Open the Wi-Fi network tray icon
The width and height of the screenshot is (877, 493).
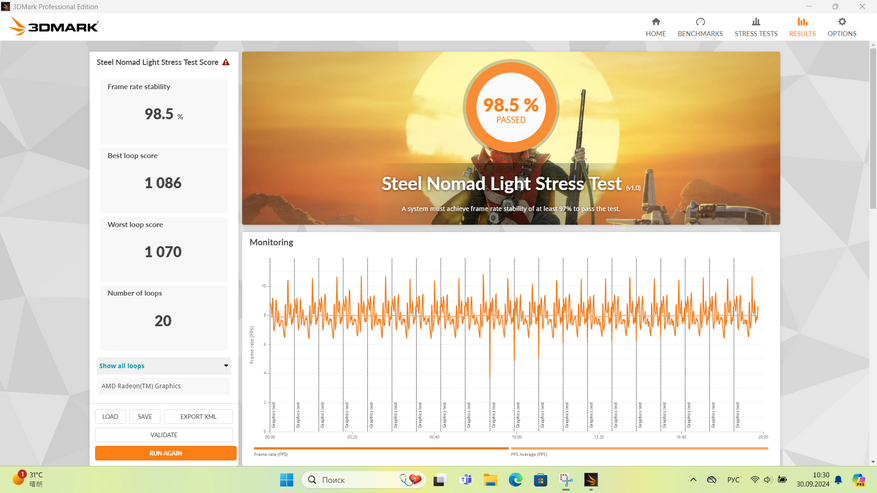(x=755, y=480)
